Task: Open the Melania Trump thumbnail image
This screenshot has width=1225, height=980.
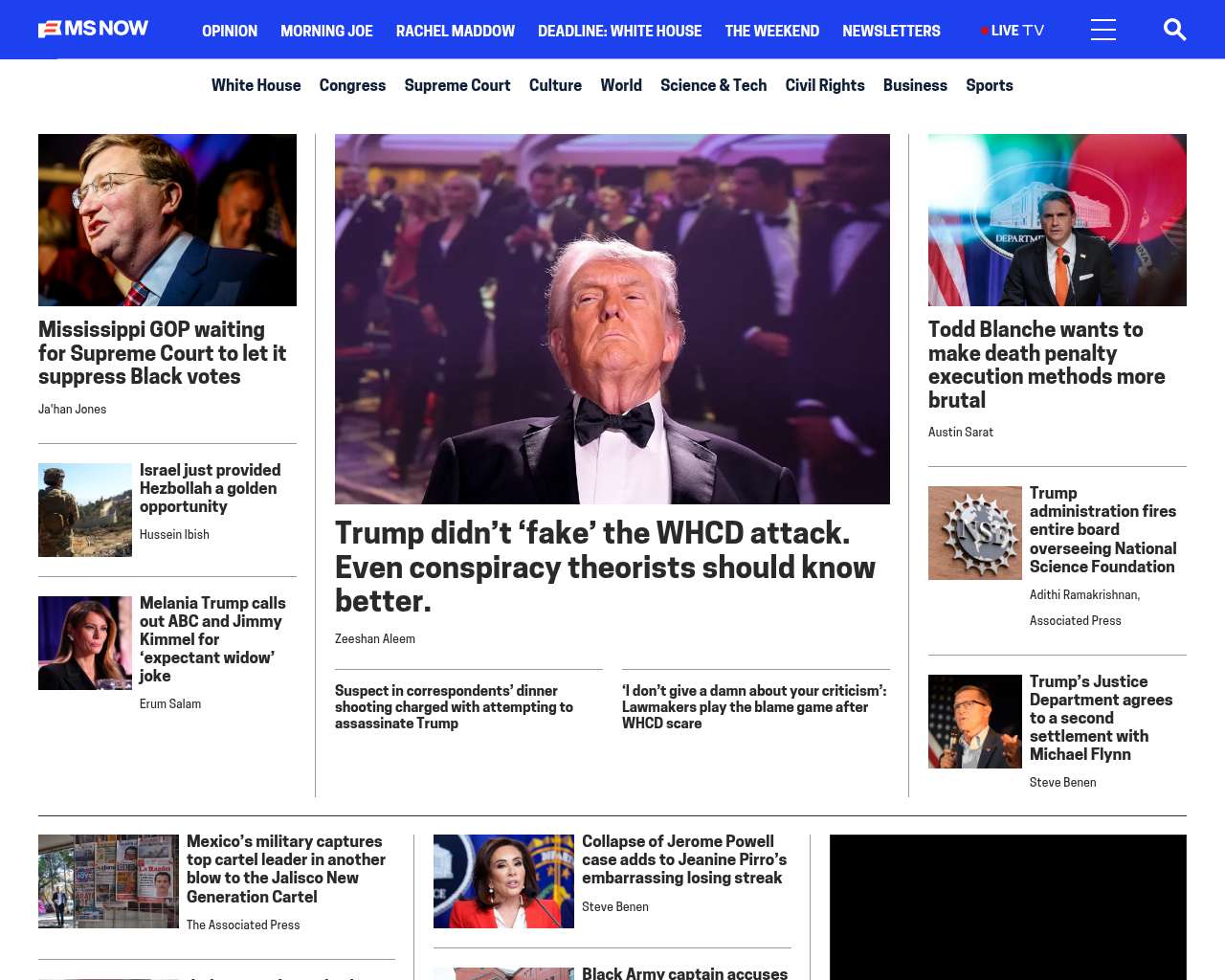Action: pos(85,643)
